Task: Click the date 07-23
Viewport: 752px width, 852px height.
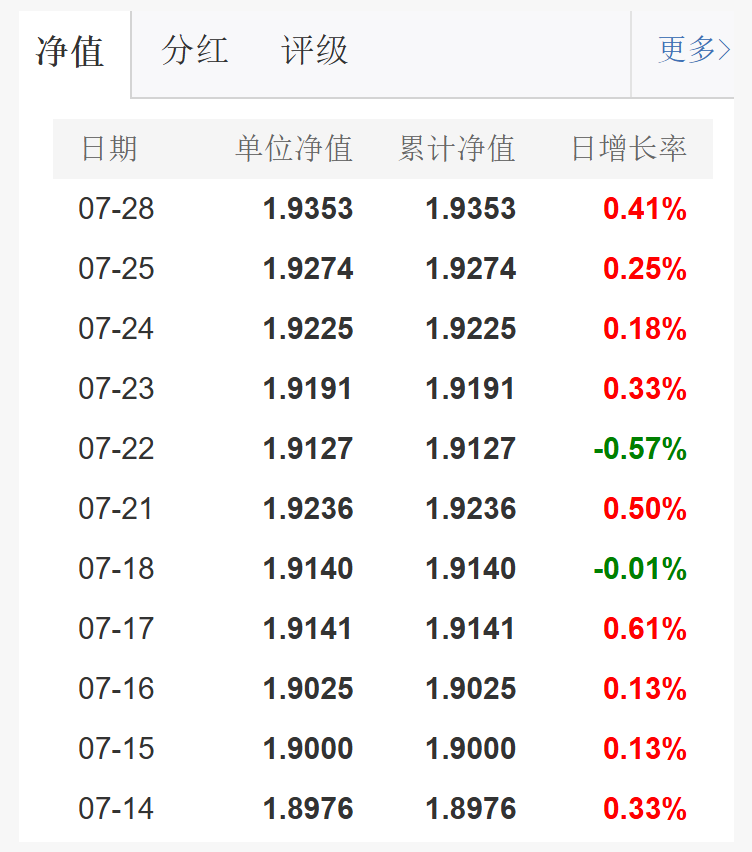Action: pyautogui.click(x=116, y=389)
